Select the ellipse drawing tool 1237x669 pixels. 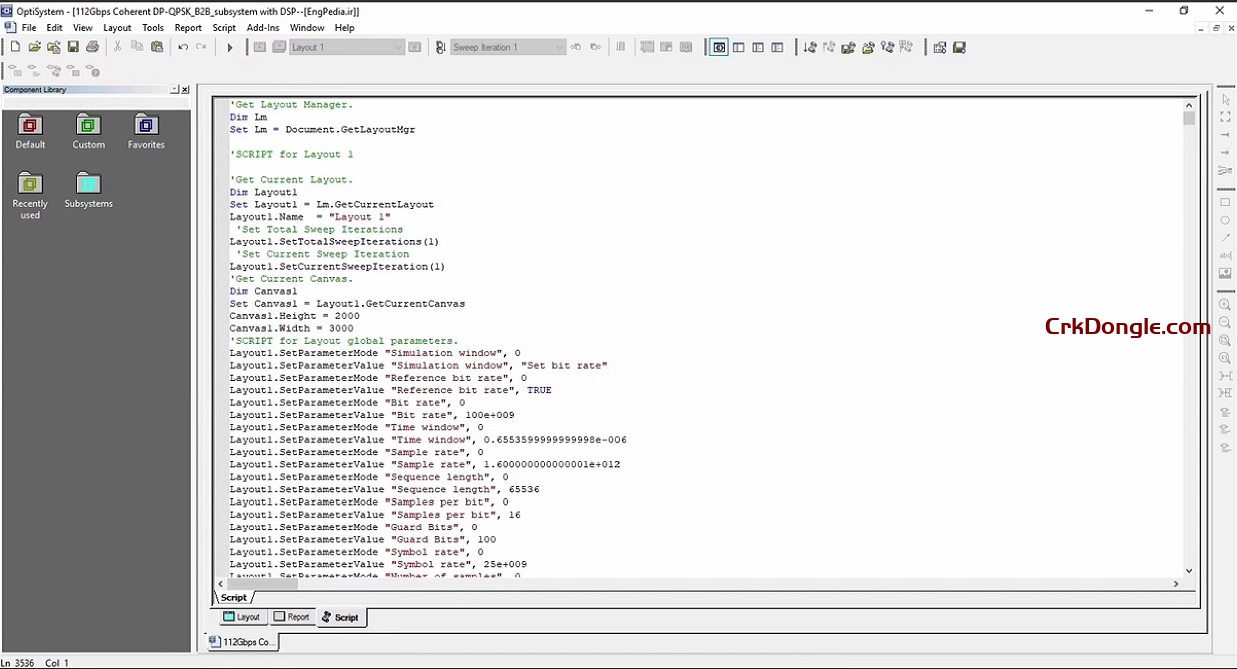click(x=1225, y=222)
